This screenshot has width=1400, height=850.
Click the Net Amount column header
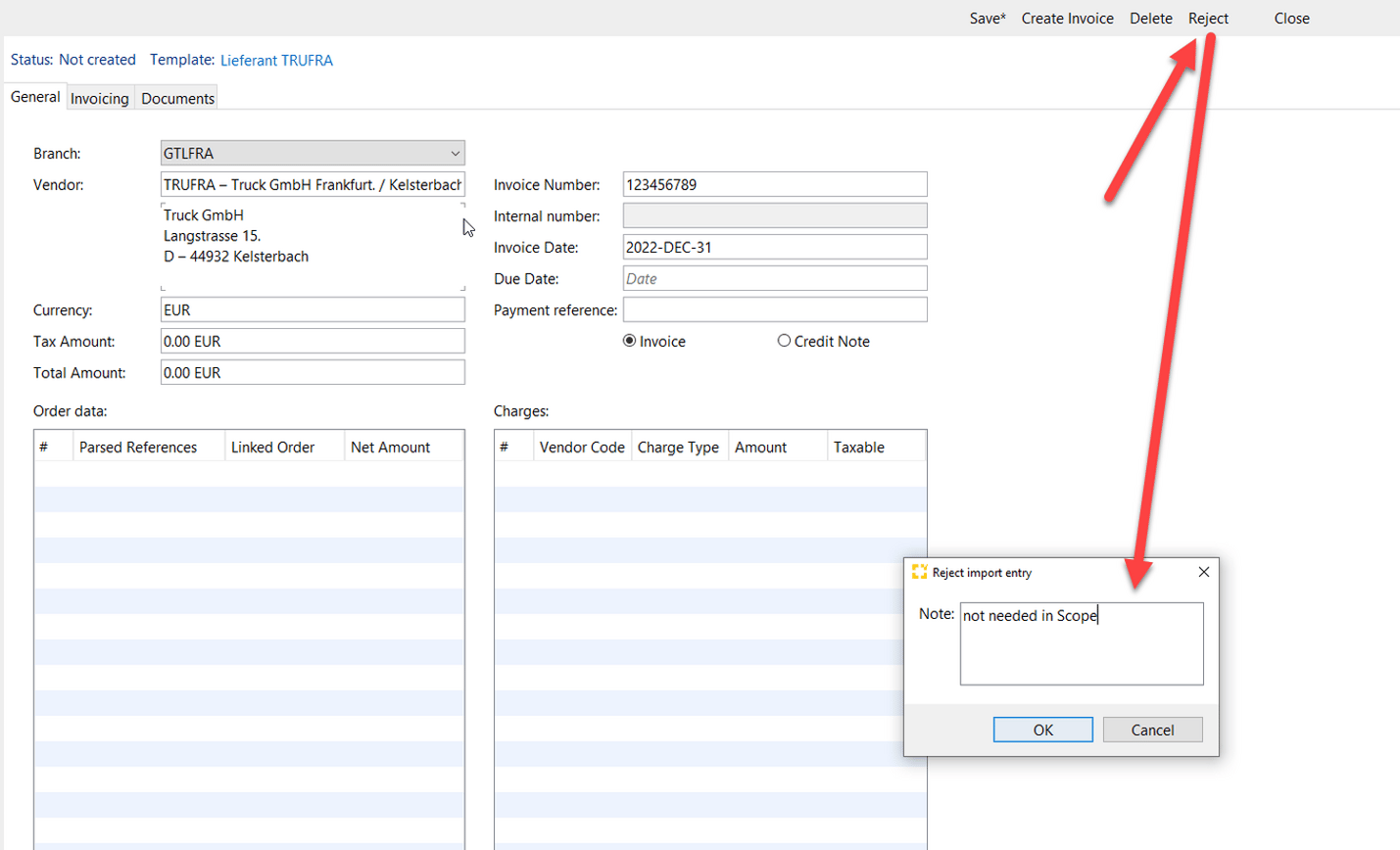click(x=404, y=448)
